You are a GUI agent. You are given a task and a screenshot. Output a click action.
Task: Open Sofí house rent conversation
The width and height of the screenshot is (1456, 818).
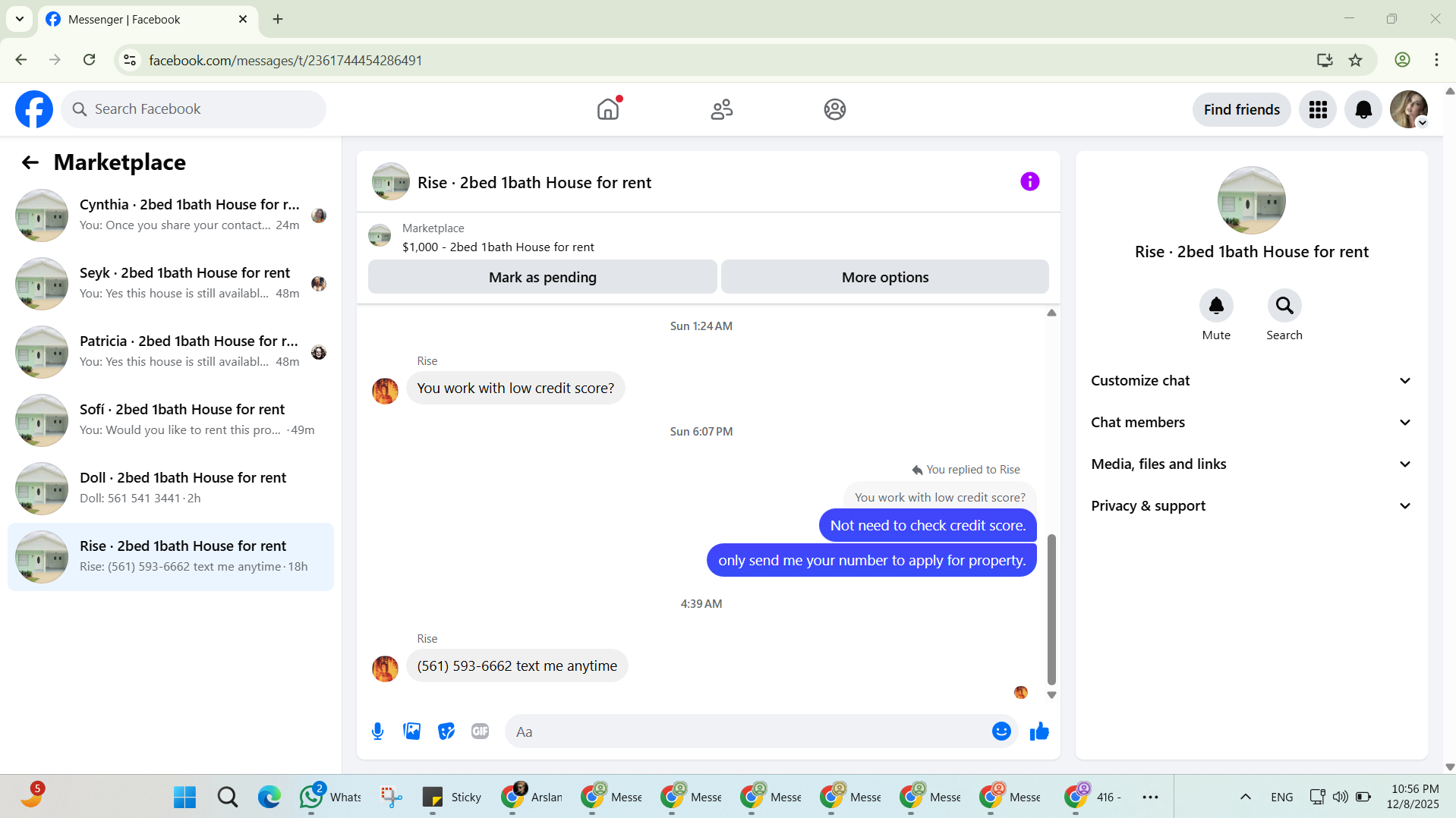click(x=171, y=420)
